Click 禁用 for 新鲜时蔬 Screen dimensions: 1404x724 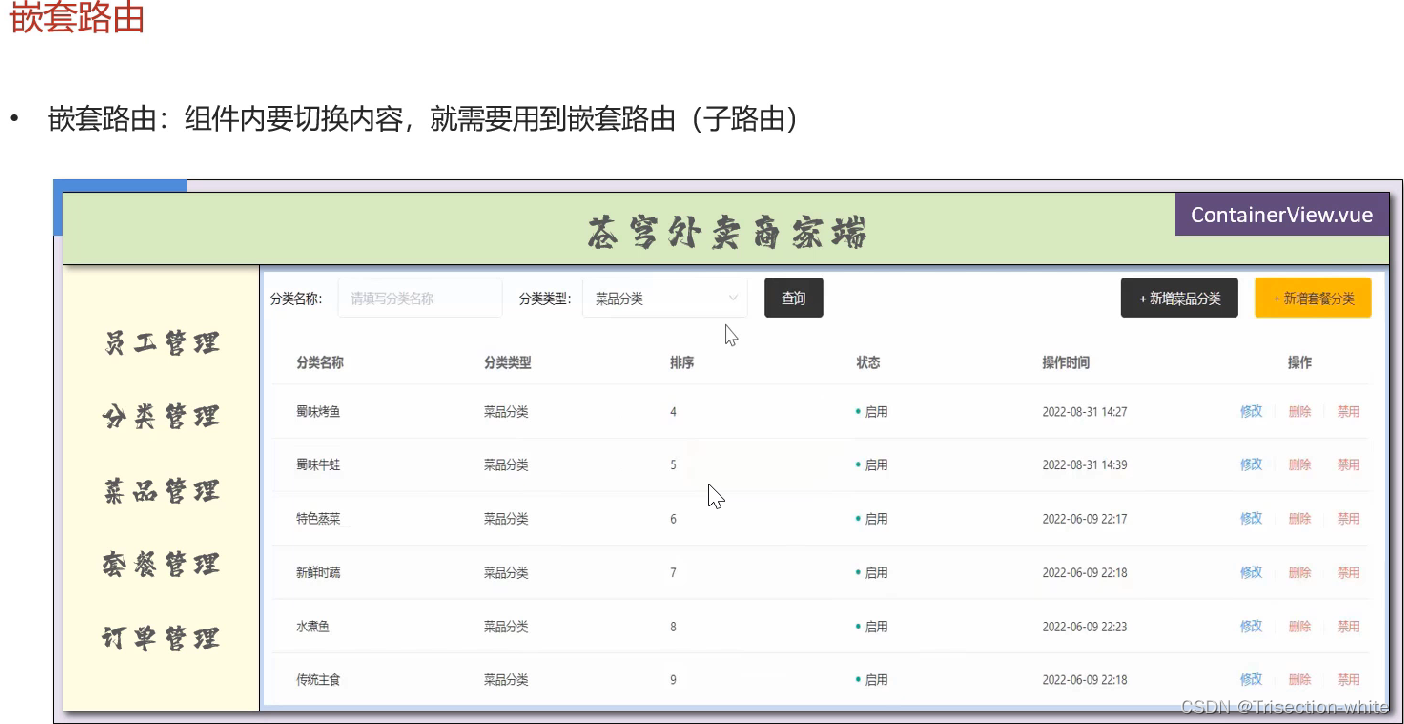pyautogui.click(x=1349, y=572)
